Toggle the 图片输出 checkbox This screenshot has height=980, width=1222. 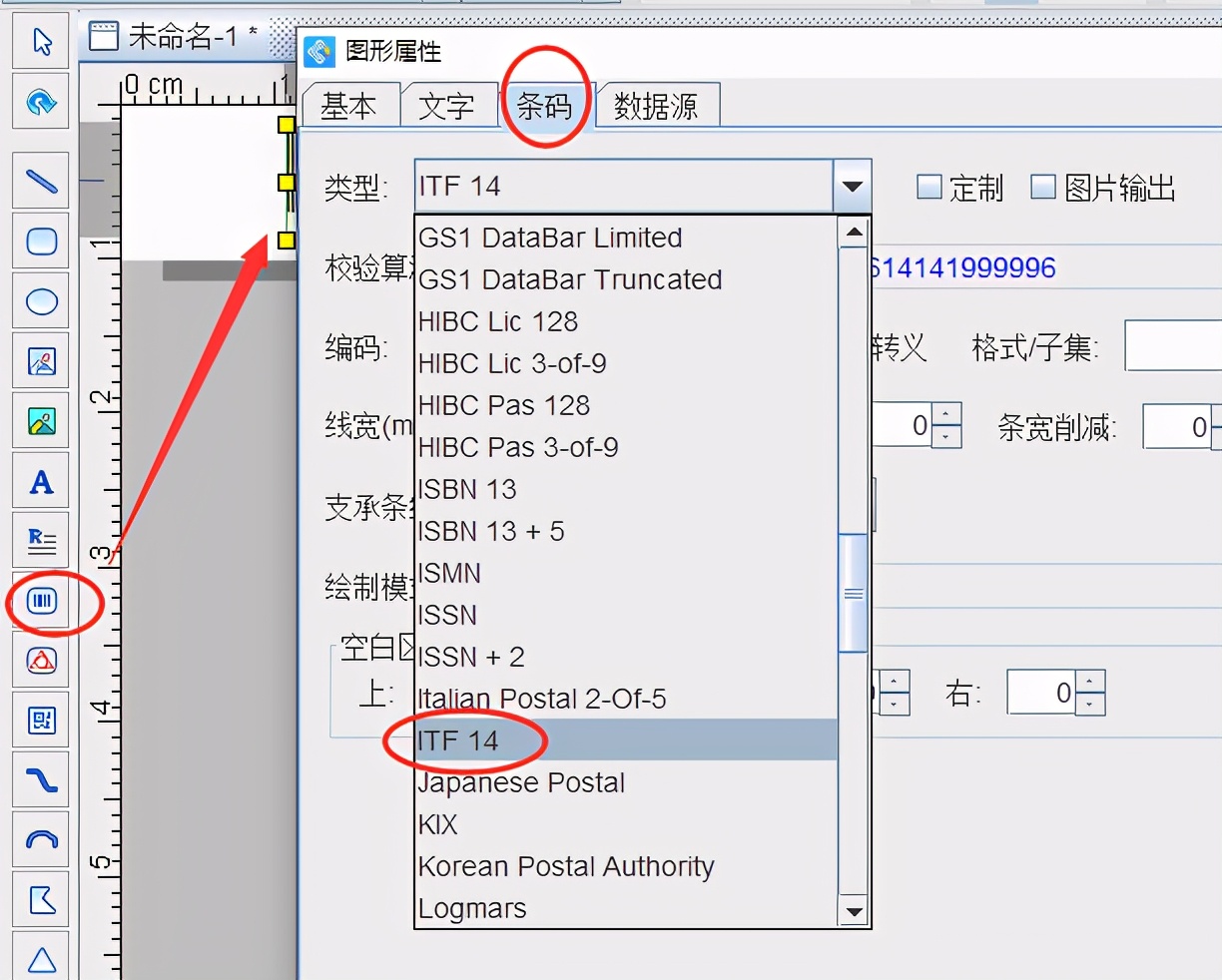click(1043, 187)
